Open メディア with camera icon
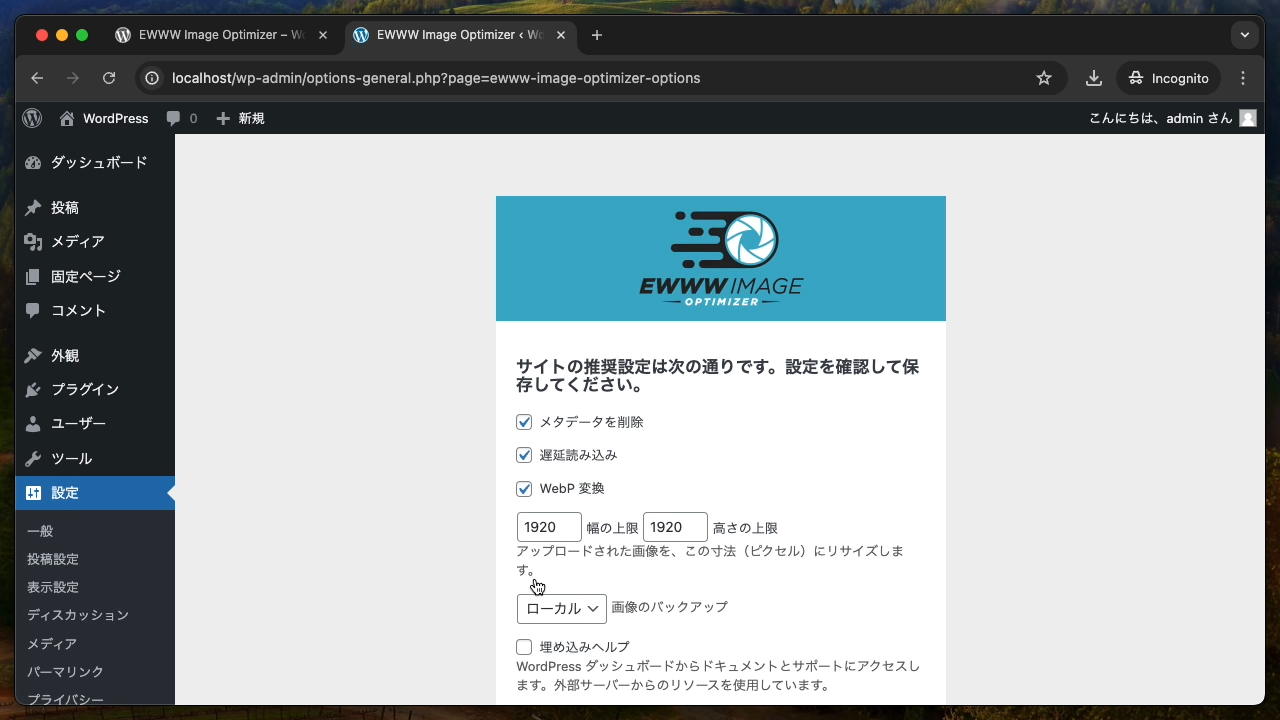 [95, 241]
